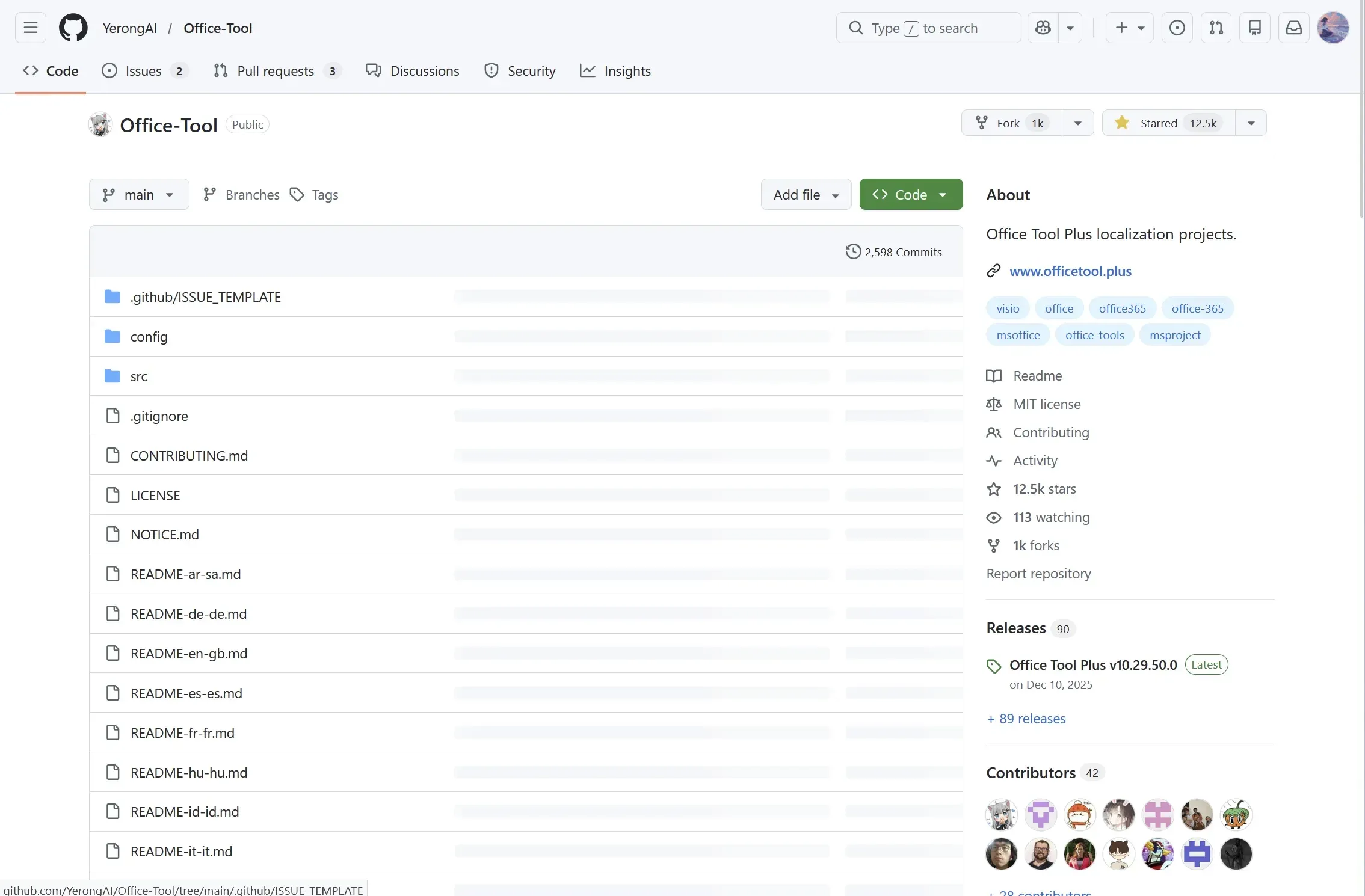Screen dimensions: 1365x896
Task: Open the first contributor avatar thumbnail
Action: 1002,815
